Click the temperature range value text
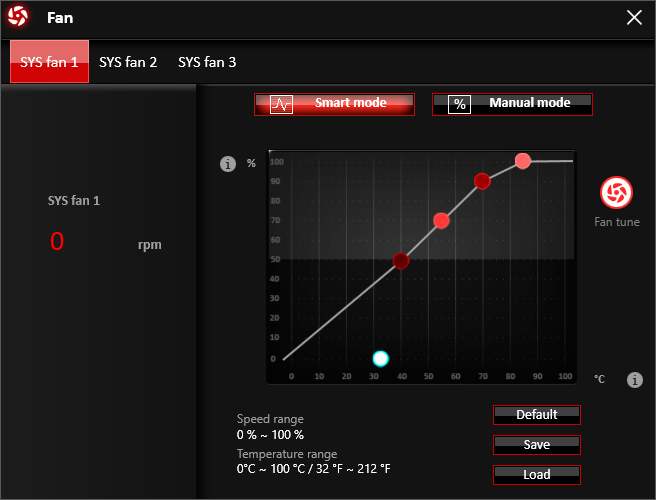Image resolution: width=656 pixels, height=500 pixels. (313, 469)
